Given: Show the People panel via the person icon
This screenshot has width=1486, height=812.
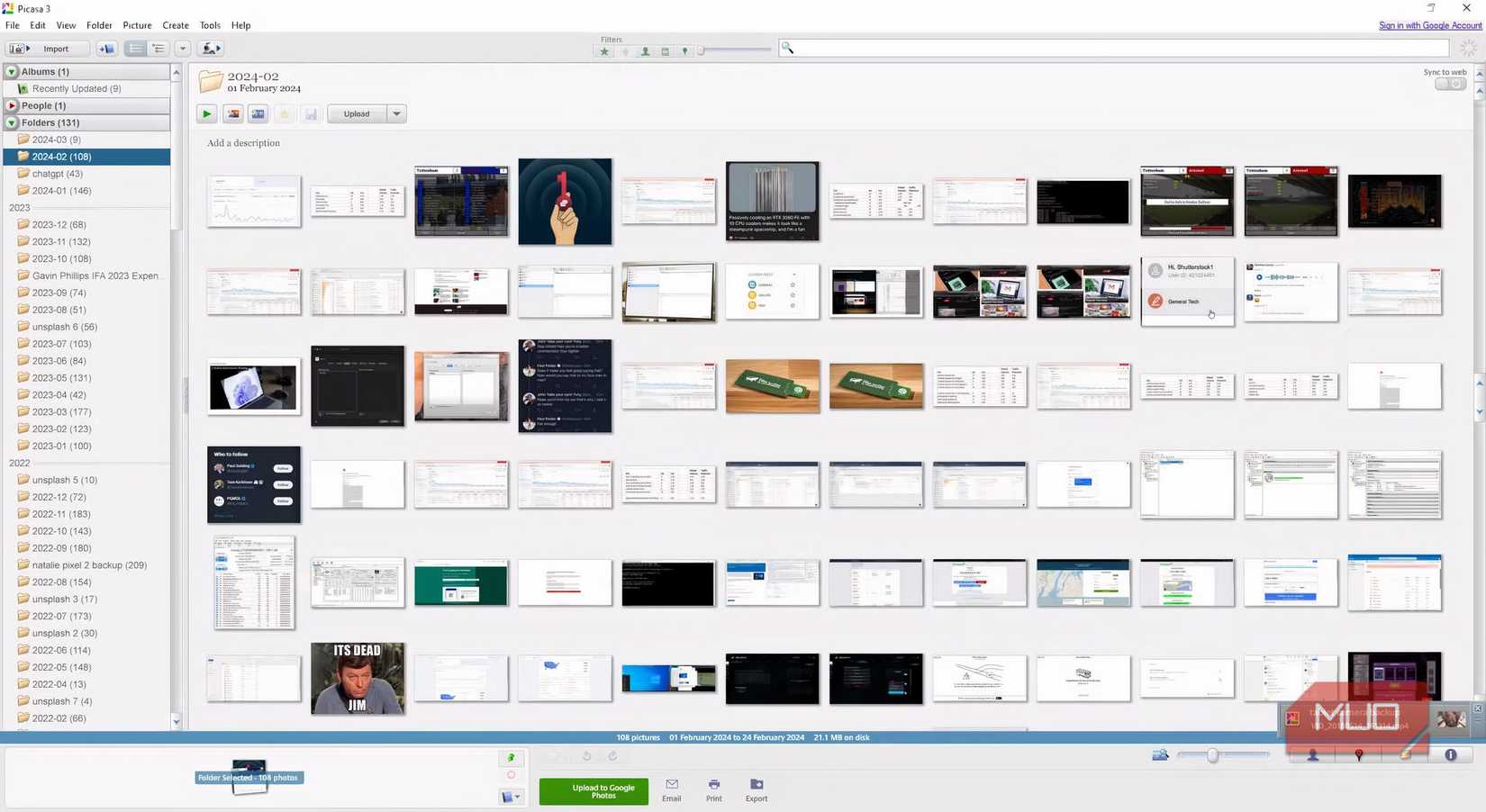Looking at the screenshot, I should (1312, 755).
